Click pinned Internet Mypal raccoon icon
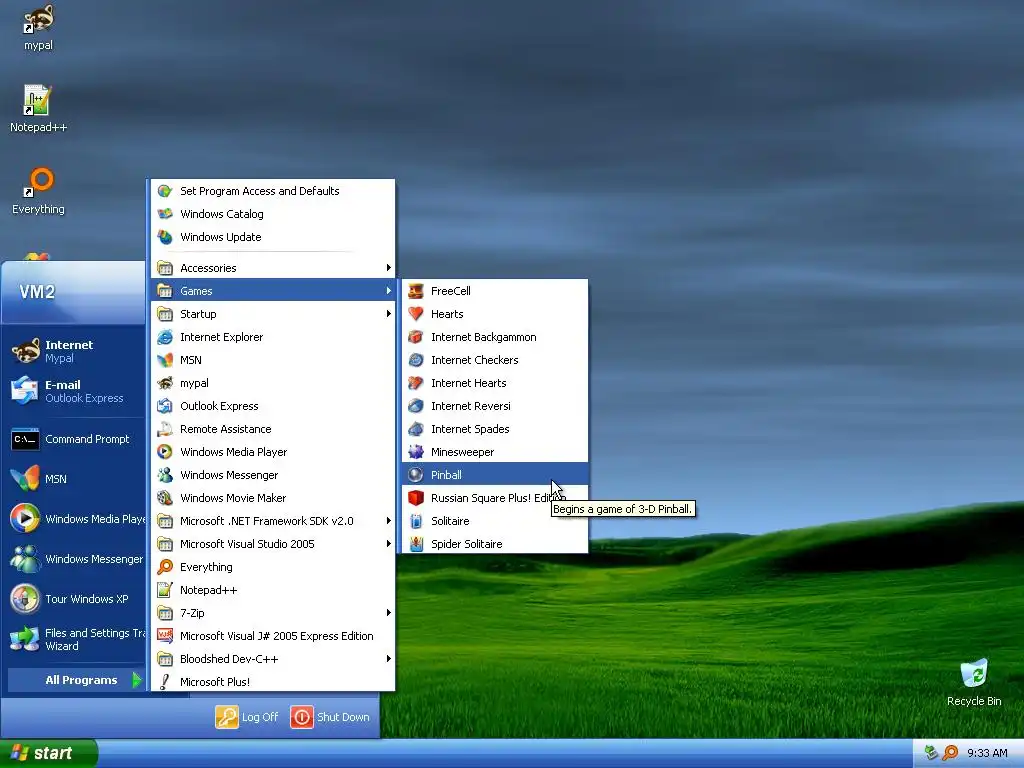 [x=25, y=351]
